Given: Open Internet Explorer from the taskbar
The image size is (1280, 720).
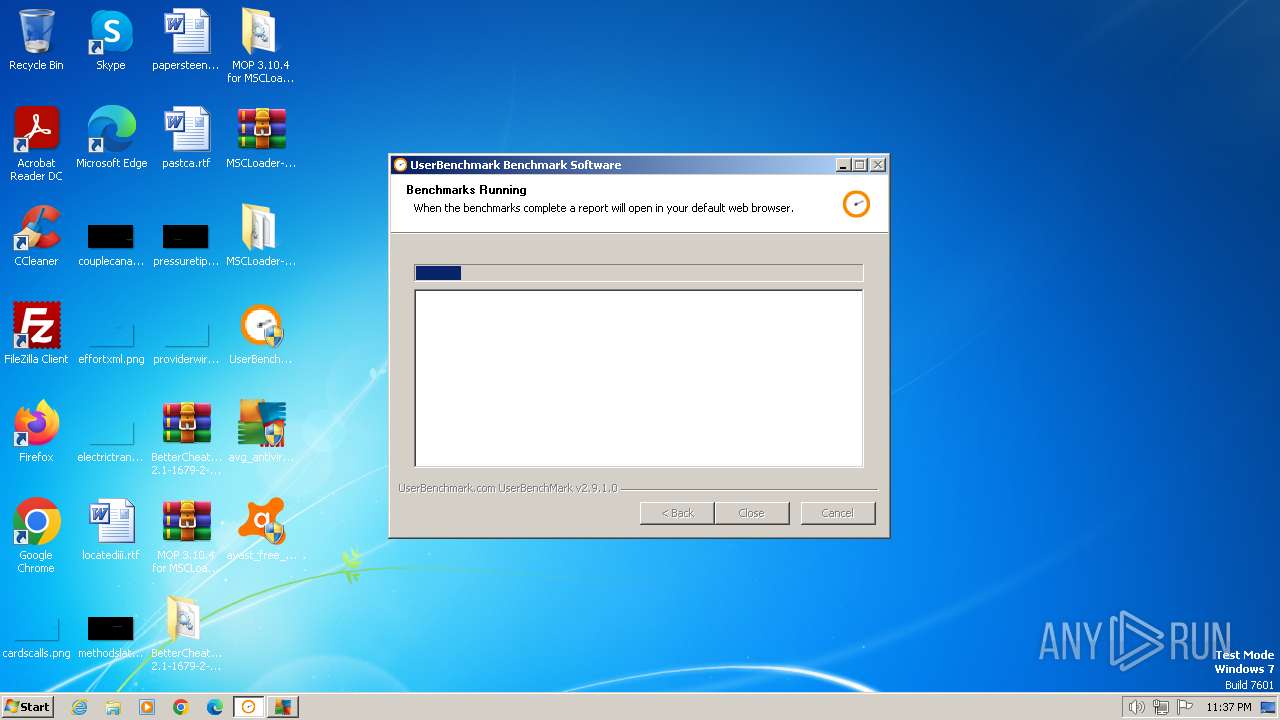Looking at the screenshot, I should point(80,707).
